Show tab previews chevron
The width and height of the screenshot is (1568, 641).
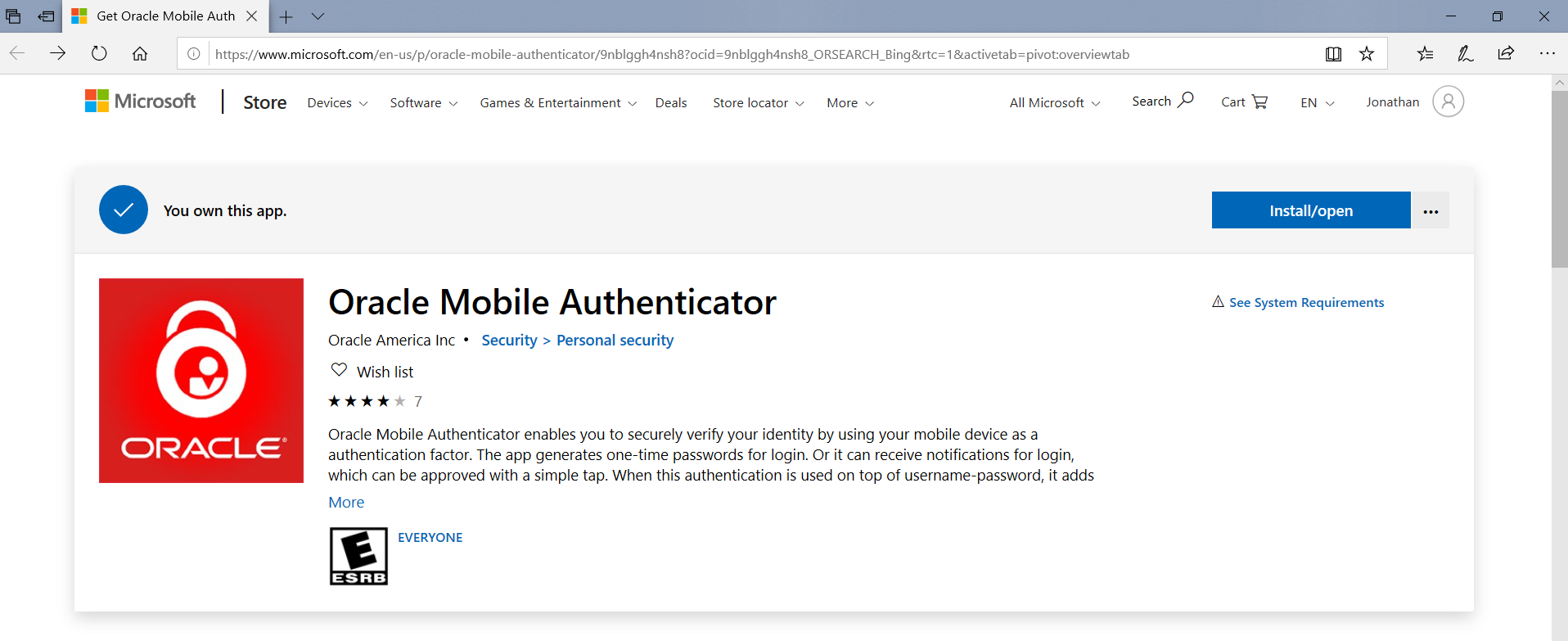pos(318,16)
